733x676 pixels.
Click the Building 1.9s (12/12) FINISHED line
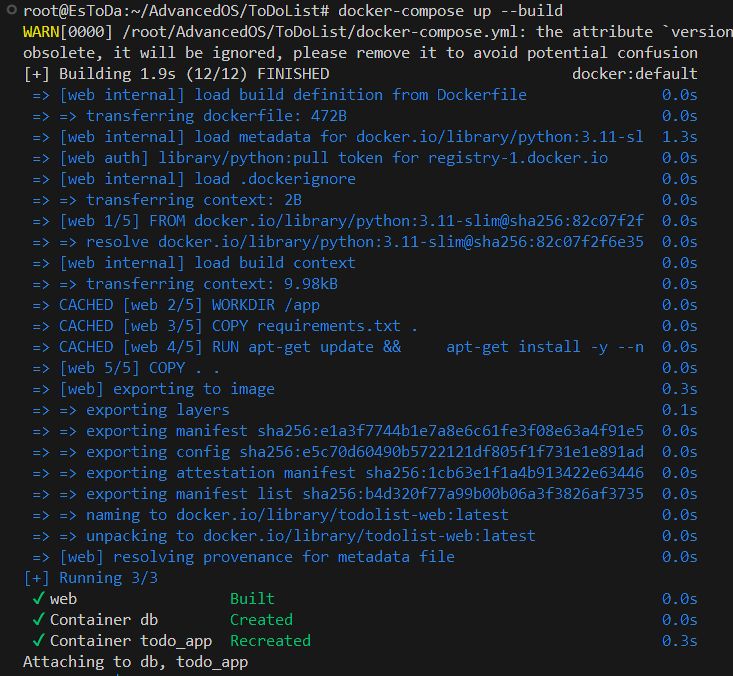(177, 74)
